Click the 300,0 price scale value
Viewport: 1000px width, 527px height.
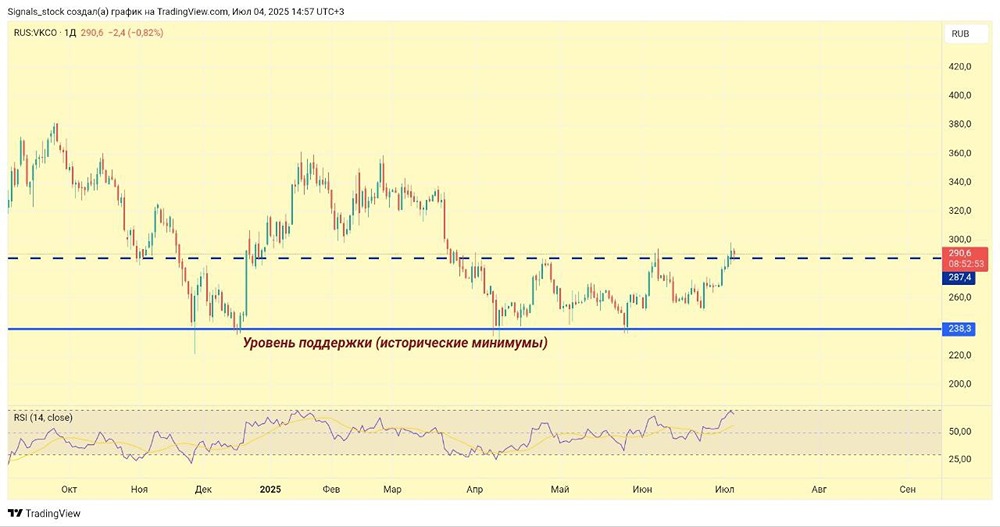(960, 239)
